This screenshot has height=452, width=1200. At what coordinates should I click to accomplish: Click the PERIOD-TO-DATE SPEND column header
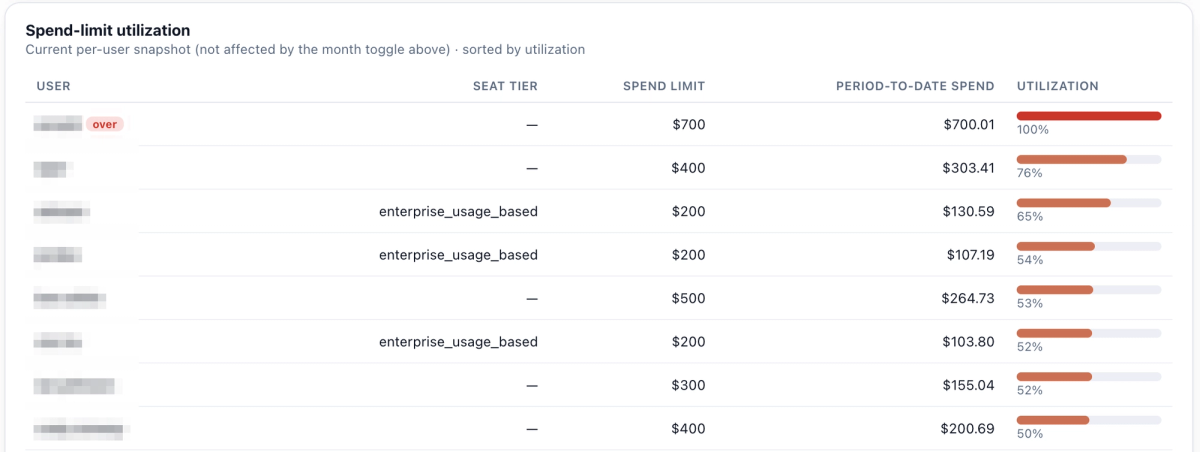tap(915, 86)
